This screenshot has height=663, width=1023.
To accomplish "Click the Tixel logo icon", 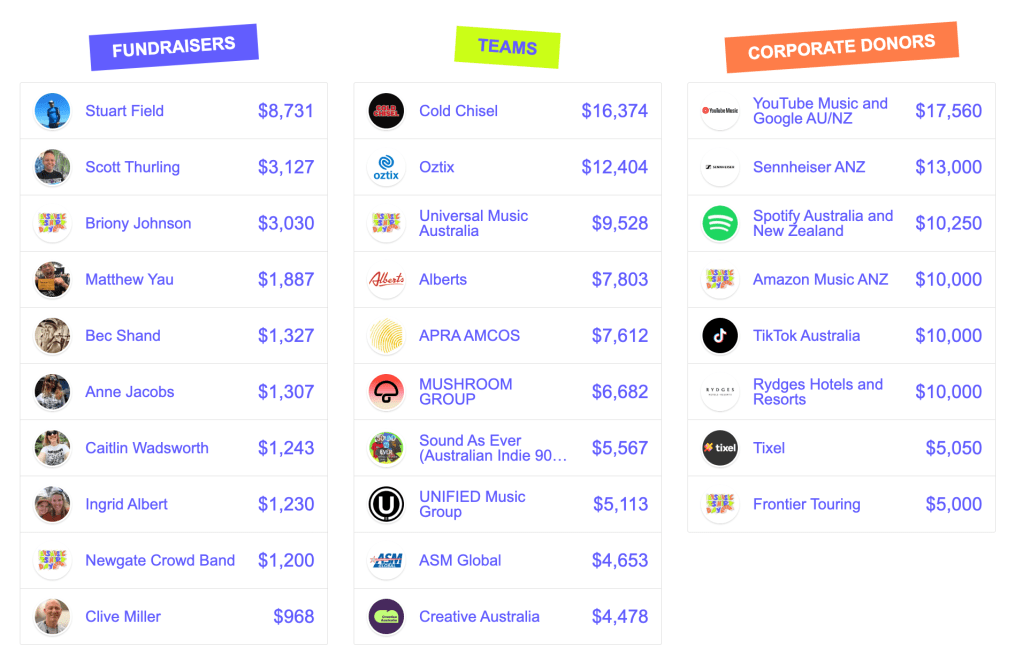I will [x=720, y=448].
